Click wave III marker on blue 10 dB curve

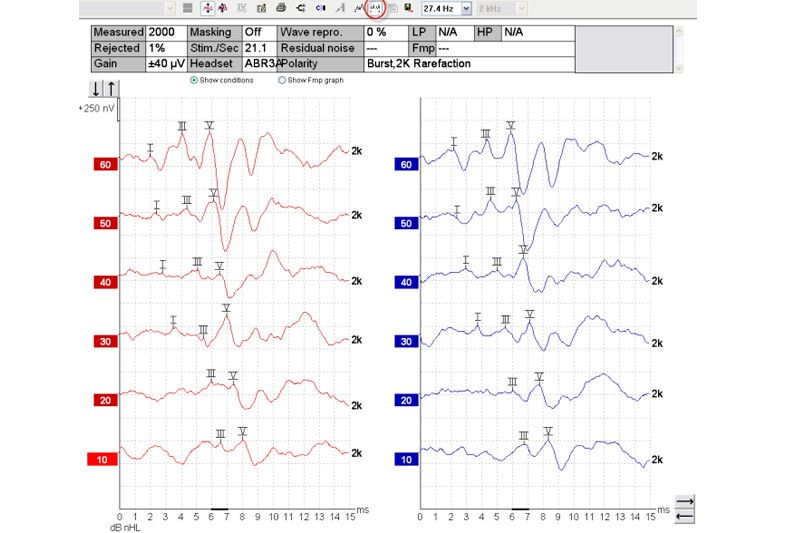point(523,436)
